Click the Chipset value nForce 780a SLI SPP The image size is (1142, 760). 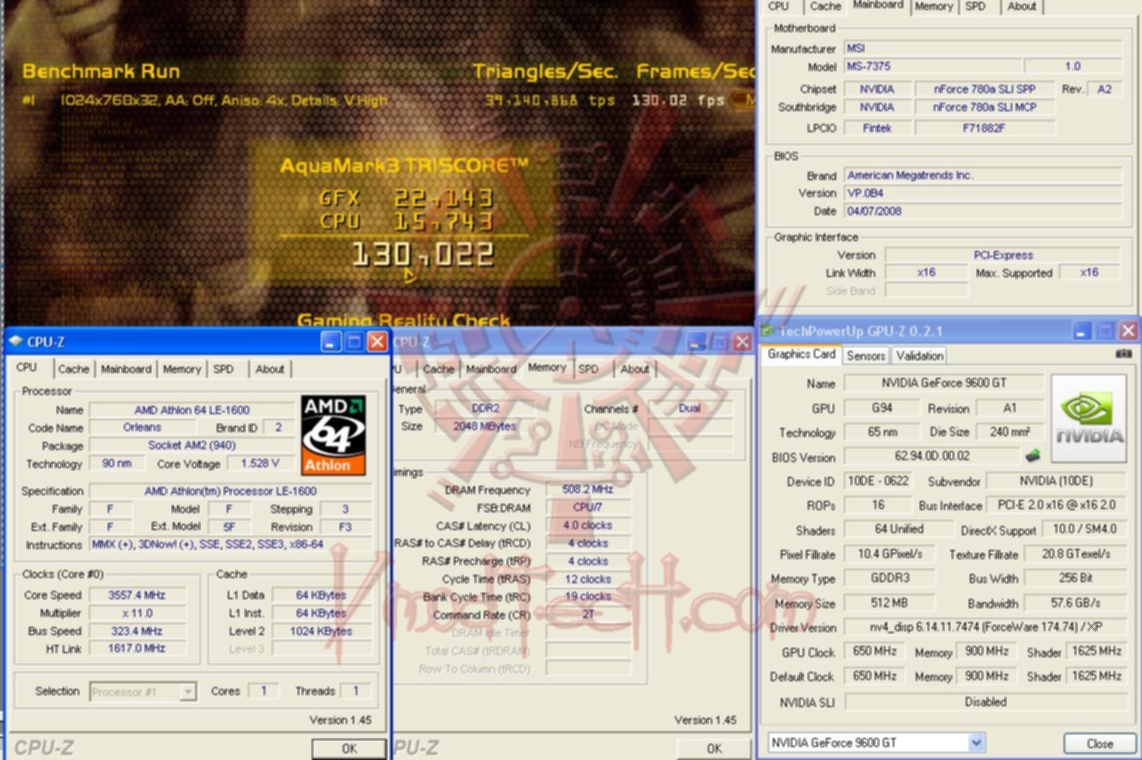click(x=984, y=89)
